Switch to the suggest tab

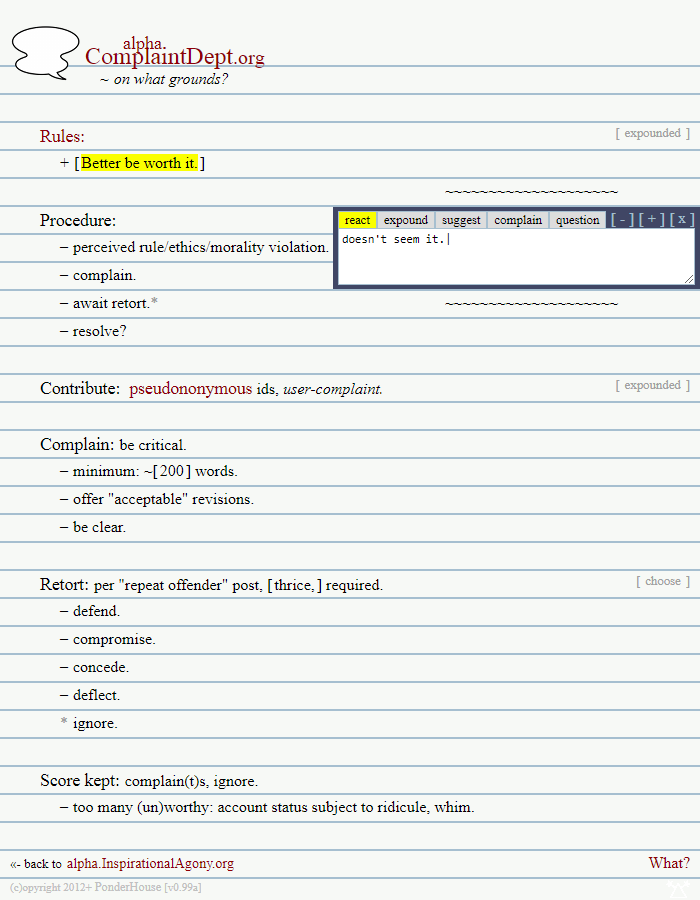click(461, 220)
